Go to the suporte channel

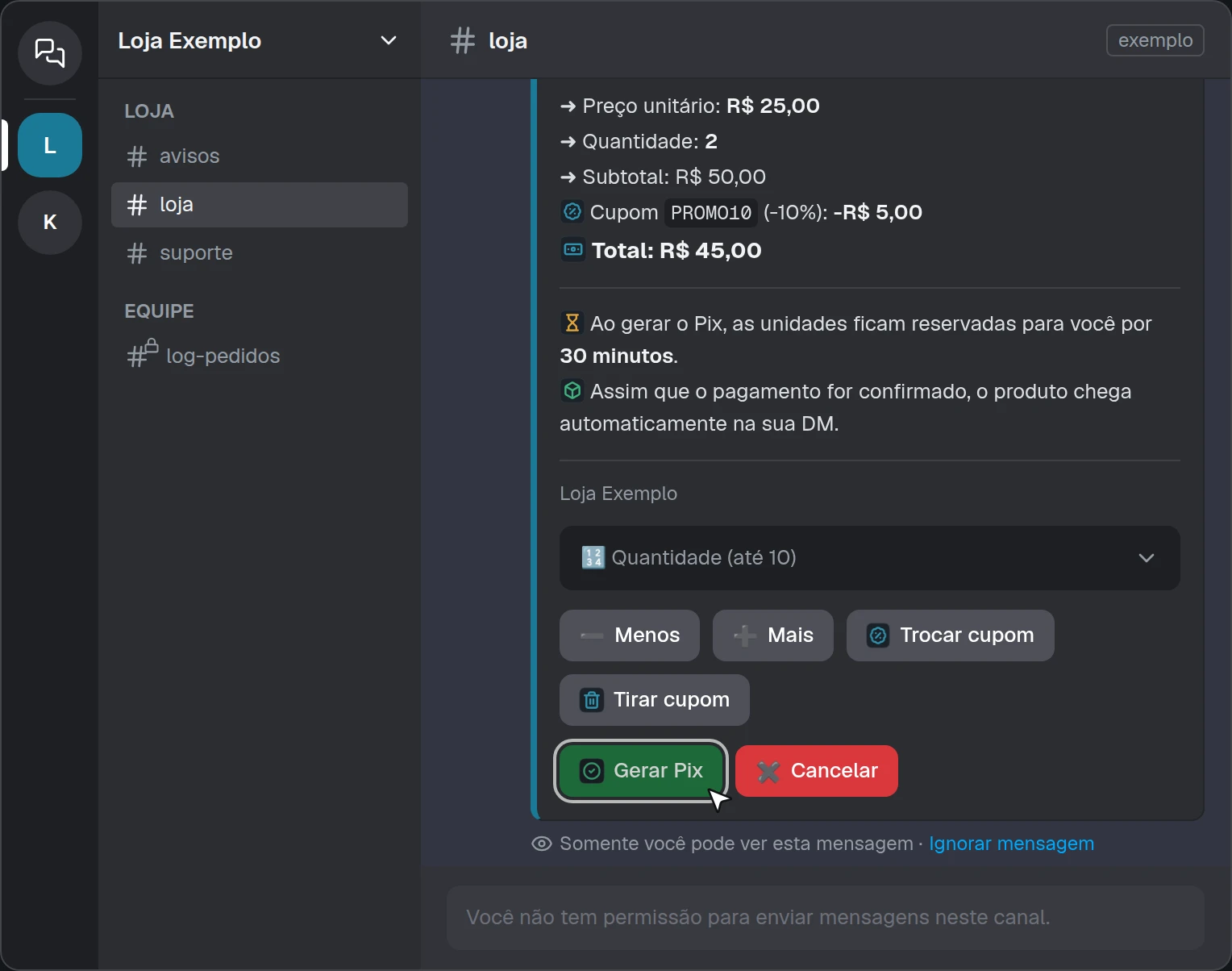click(260, 253)
